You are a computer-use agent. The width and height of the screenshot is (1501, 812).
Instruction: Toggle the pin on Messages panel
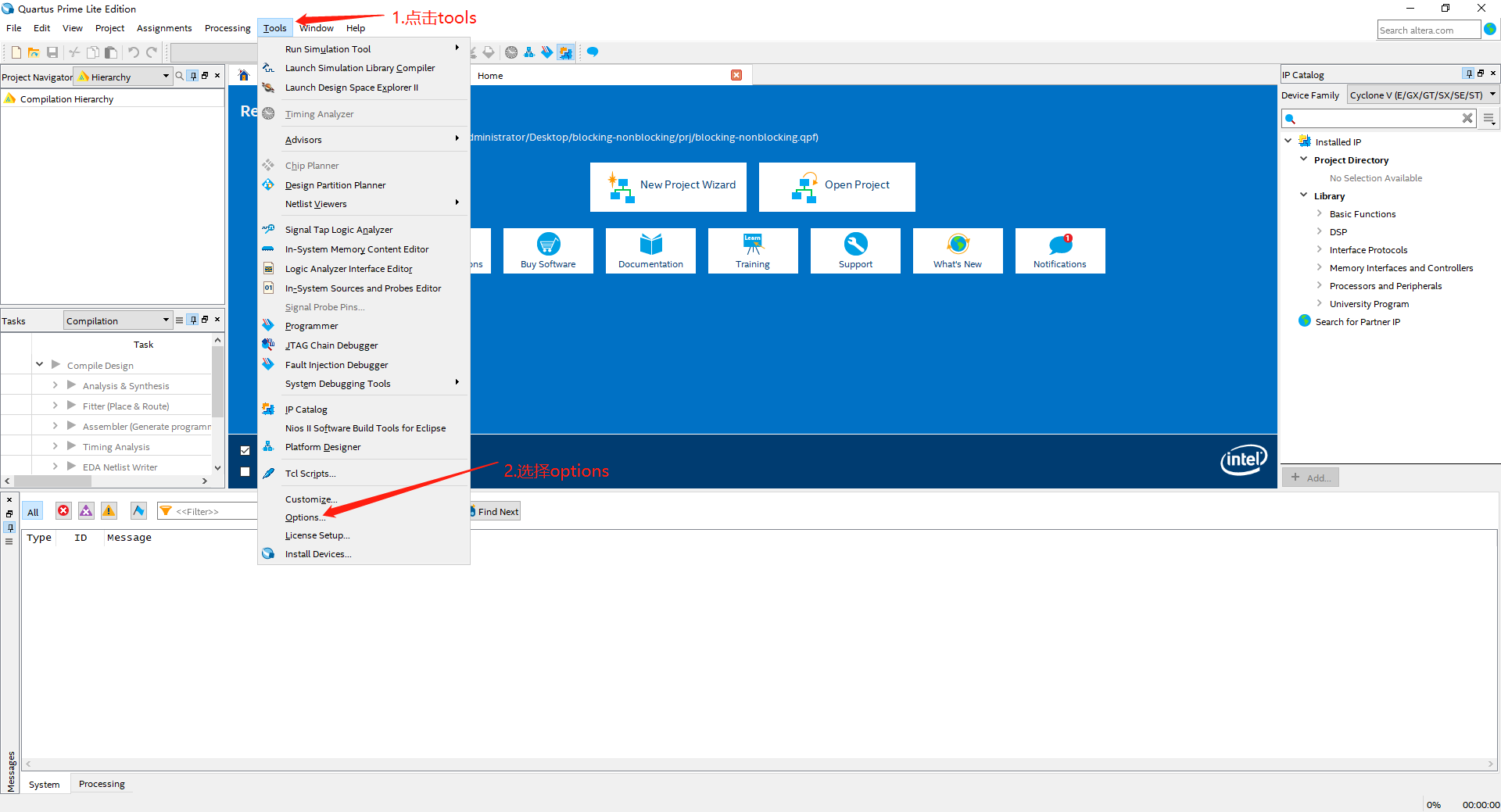coord(9,528)
